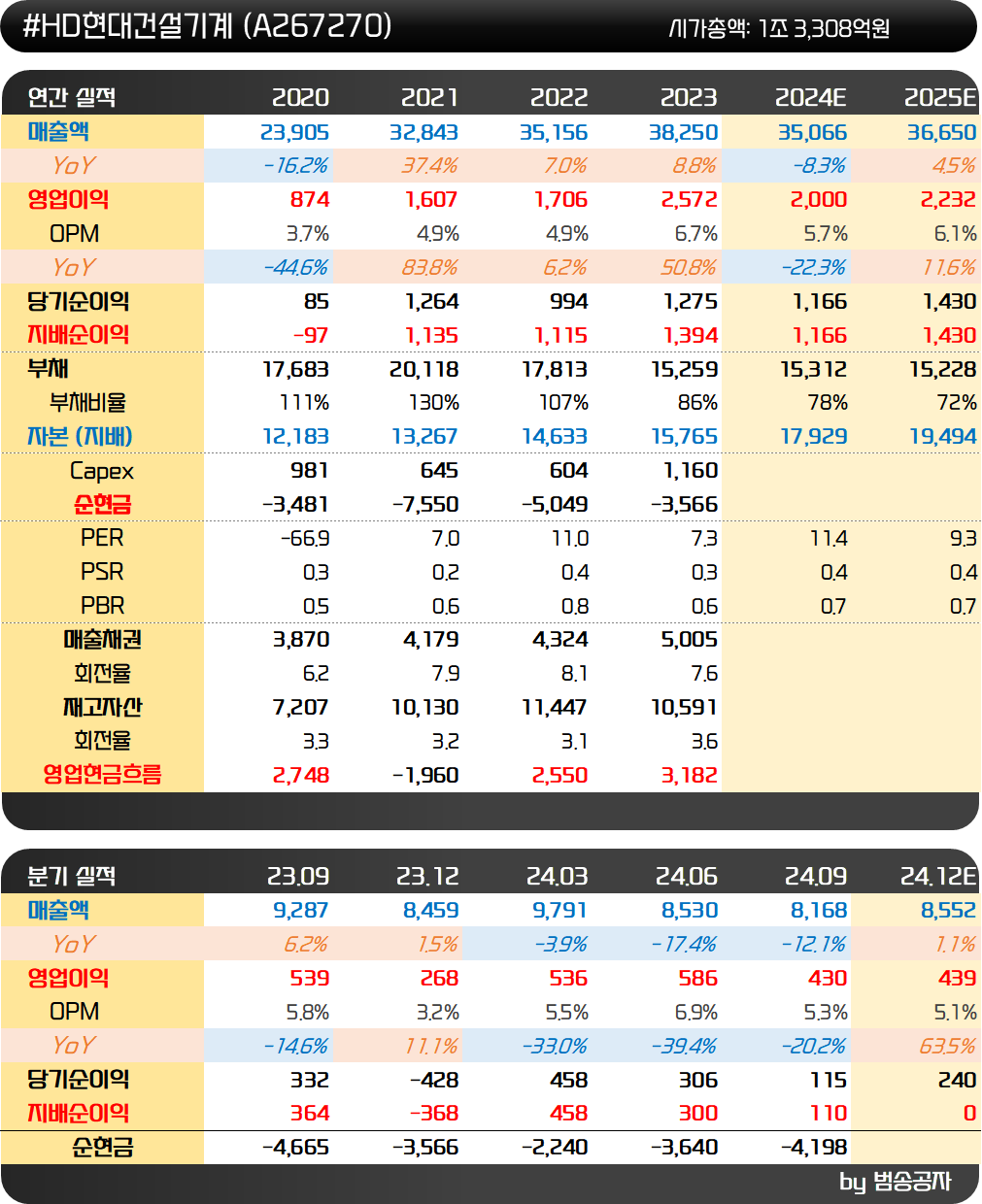Click revenue YoY value 37.4% for 2021
Image resolution: width=982 pixels, height=1204 pixels.
(x=429, y=166)
